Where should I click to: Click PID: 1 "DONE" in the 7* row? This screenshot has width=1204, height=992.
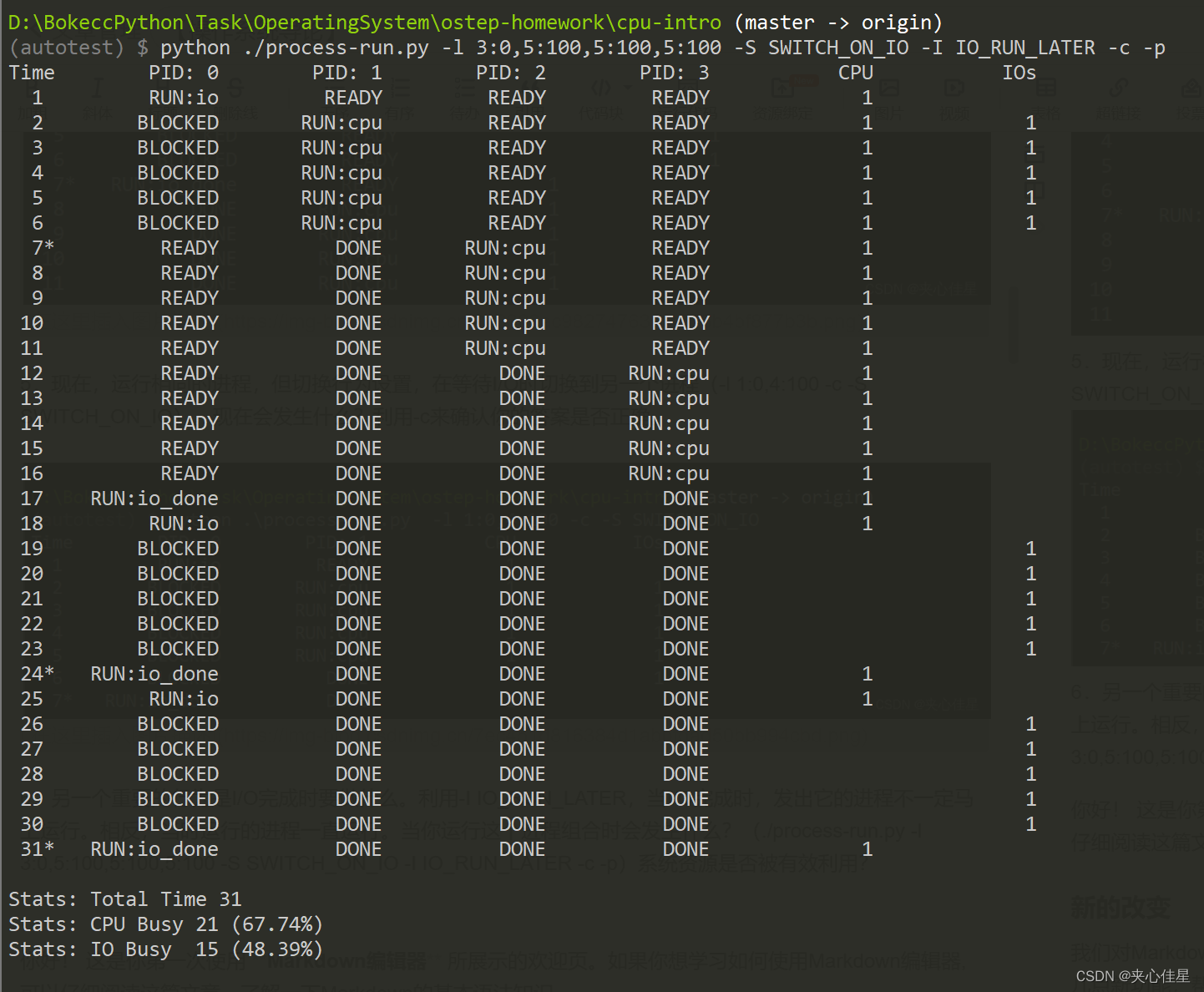point(359,248)
